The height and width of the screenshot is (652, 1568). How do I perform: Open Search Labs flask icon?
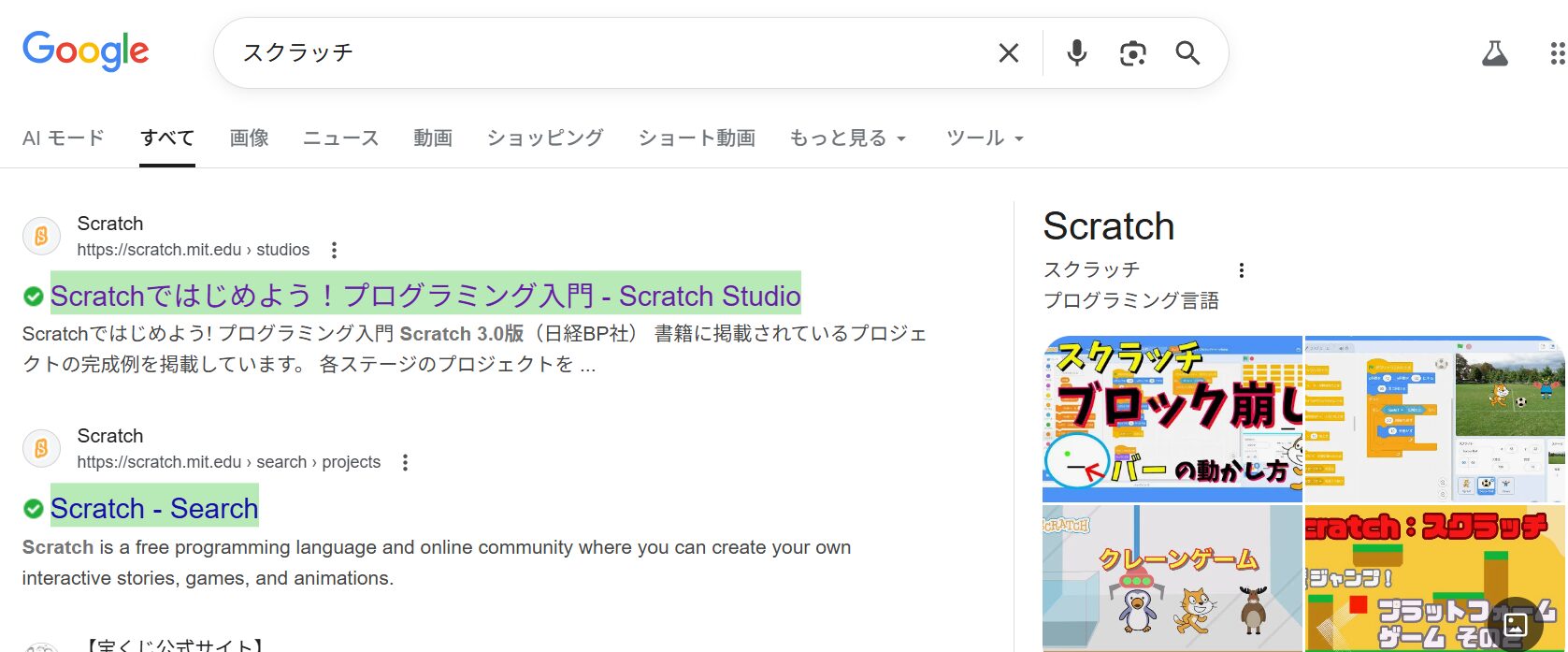coord(1494,53)
